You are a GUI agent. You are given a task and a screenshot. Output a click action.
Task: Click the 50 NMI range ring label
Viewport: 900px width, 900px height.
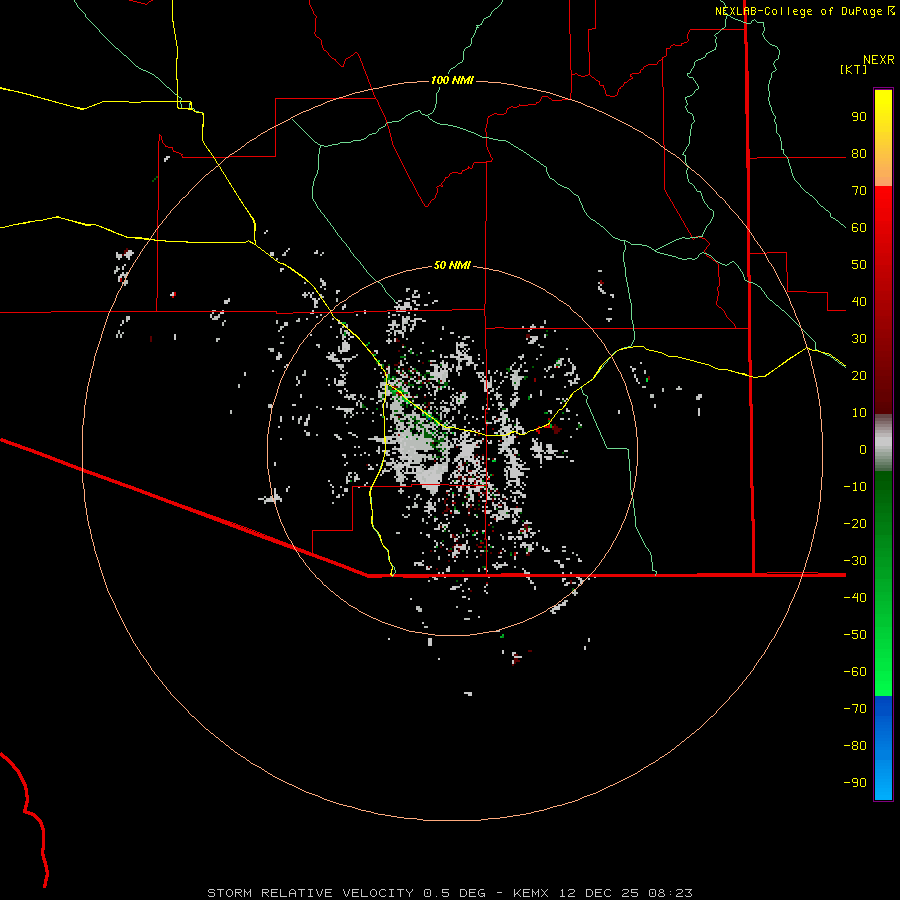point(452,265)
